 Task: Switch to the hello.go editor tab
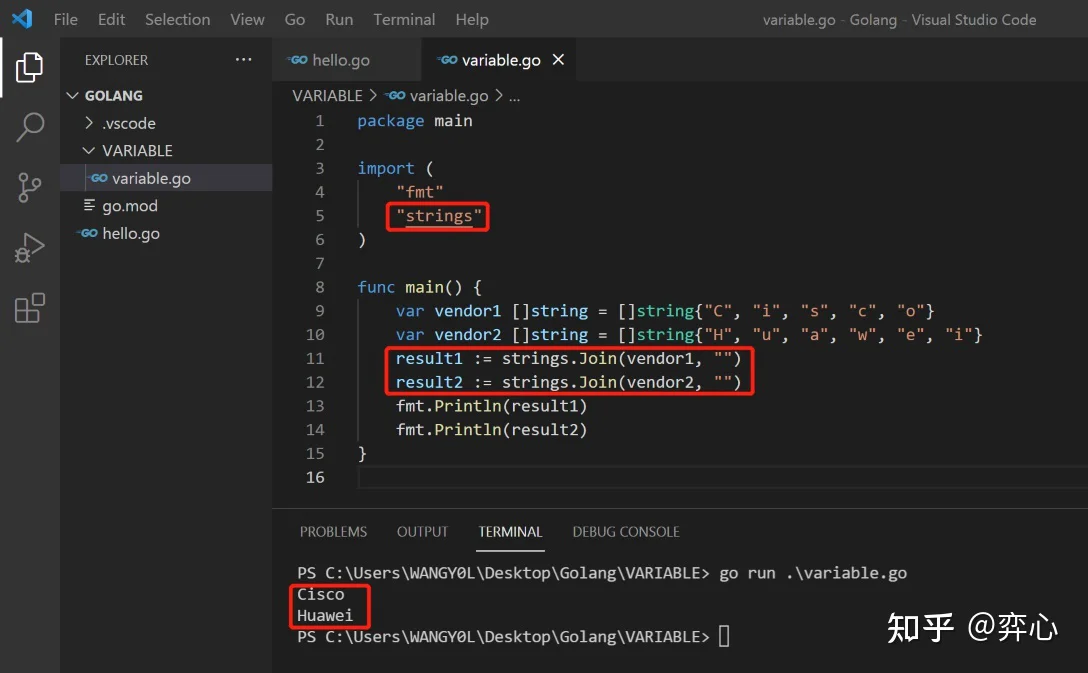point(346,60)
